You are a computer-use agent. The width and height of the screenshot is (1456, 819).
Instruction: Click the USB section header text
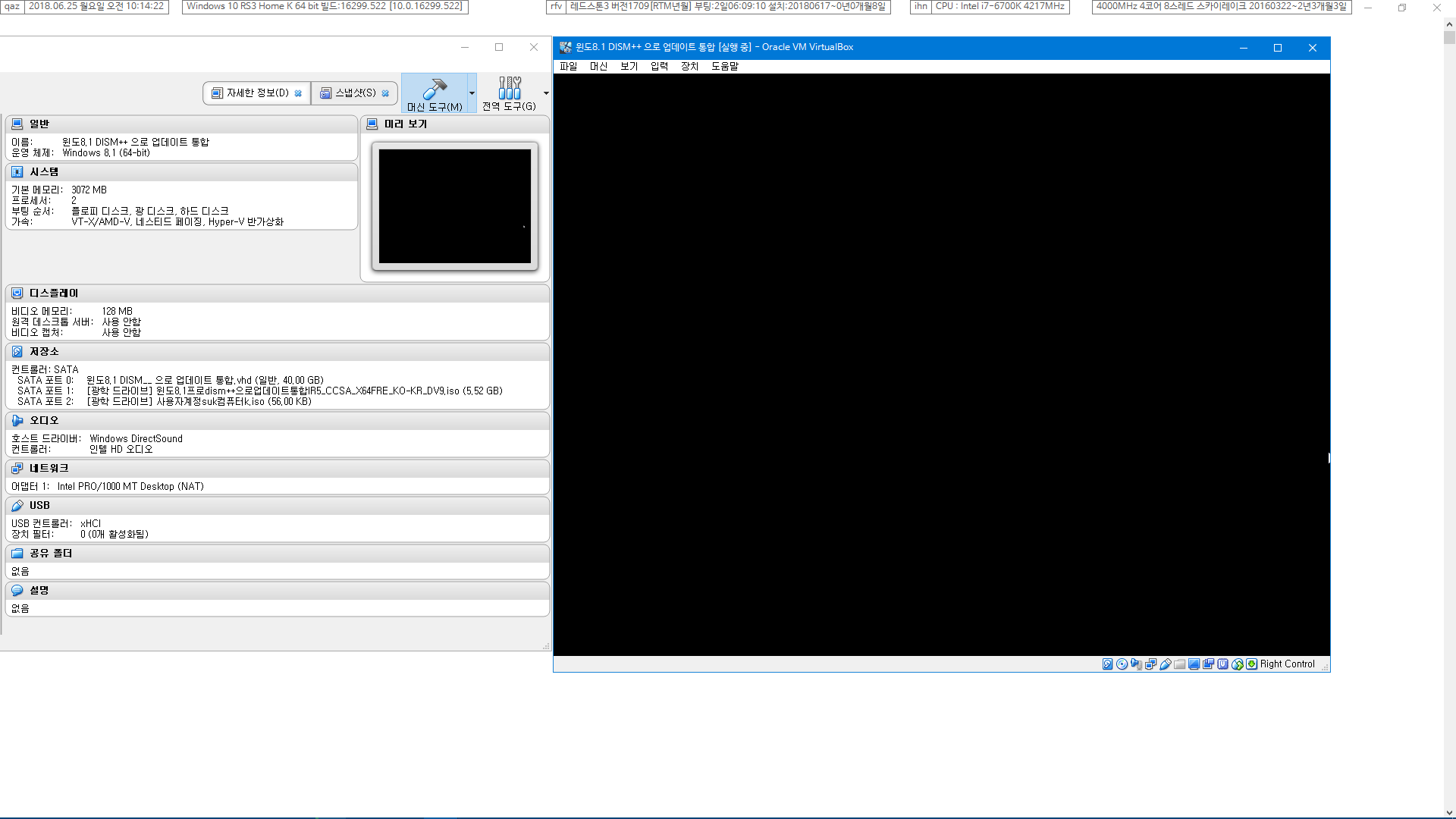39,506
